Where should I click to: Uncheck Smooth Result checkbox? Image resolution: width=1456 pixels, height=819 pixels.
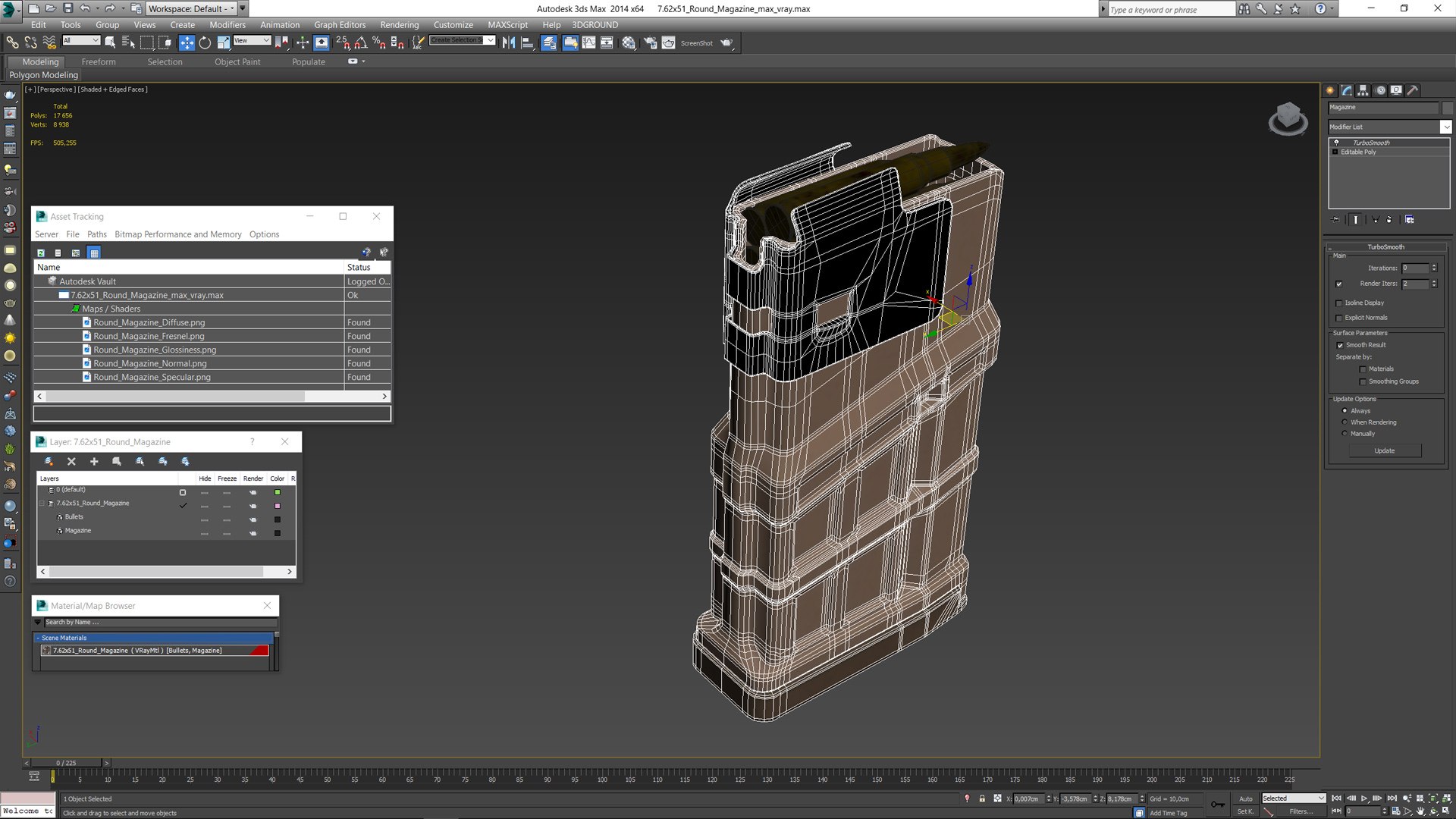tap(1340, 346)
